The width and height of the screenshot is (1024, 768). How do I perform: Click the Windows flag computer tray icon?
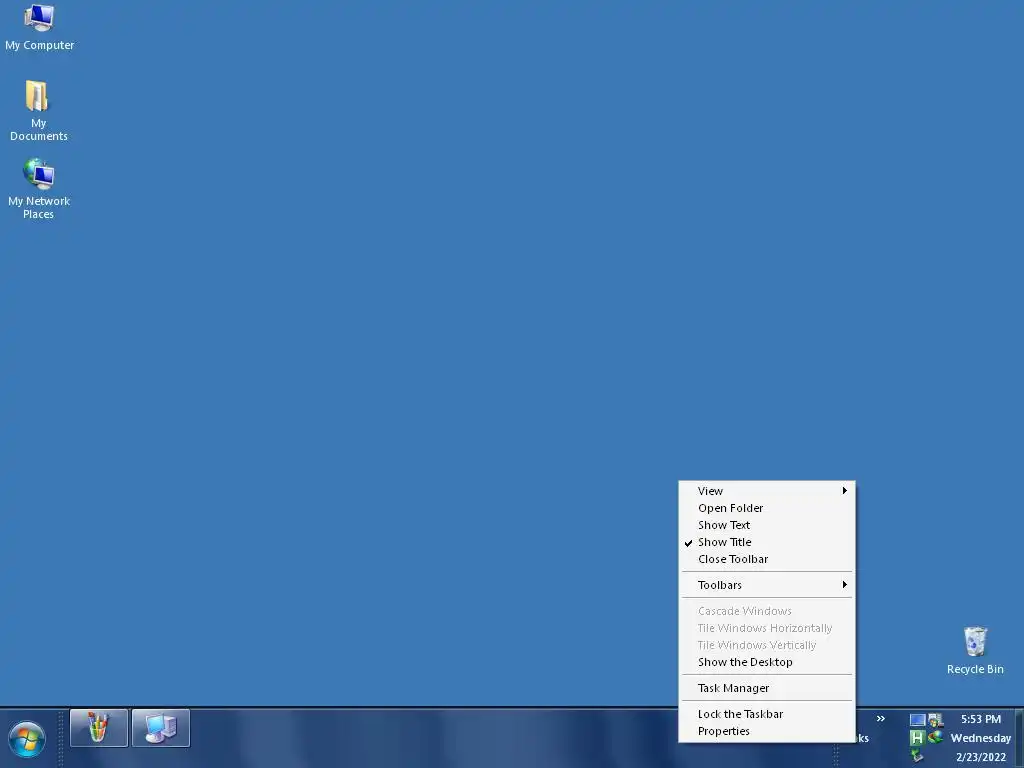click(x=936, y=720)
